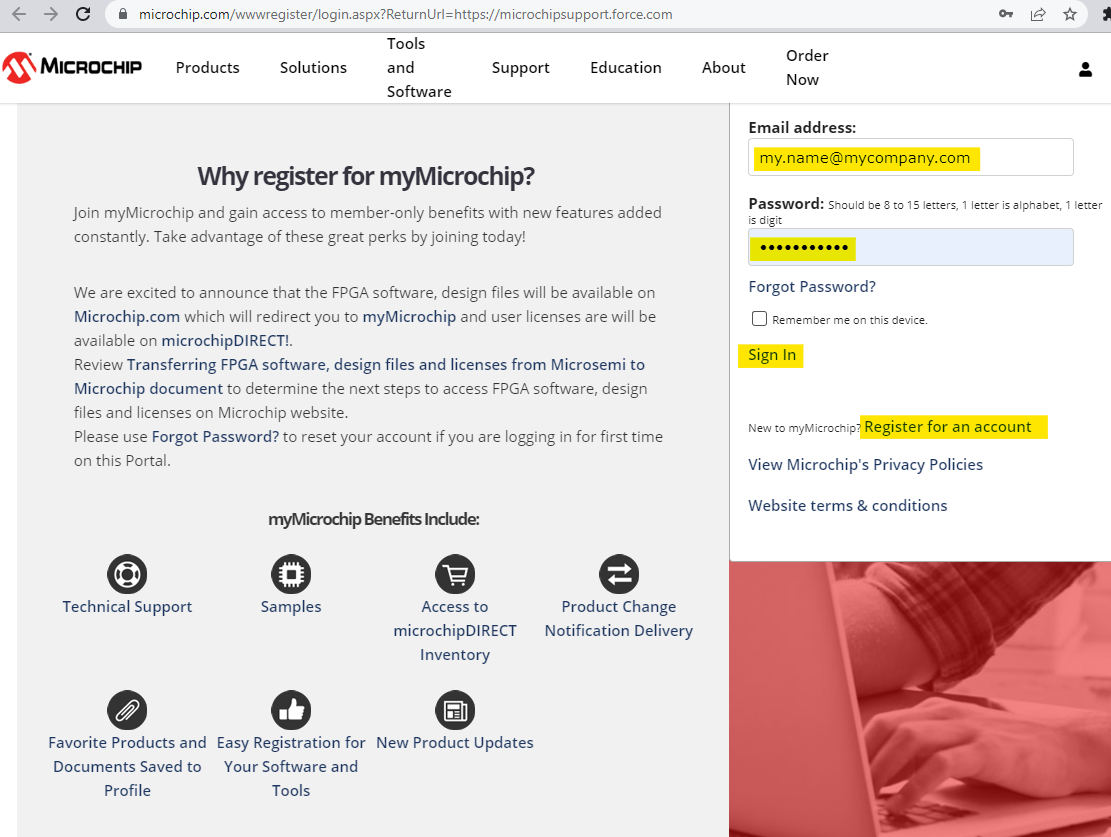Image resolution: width=1111 pixels, height=837 pixels.
Task: Click the Samples text link
Action: [x=291, y=607]
